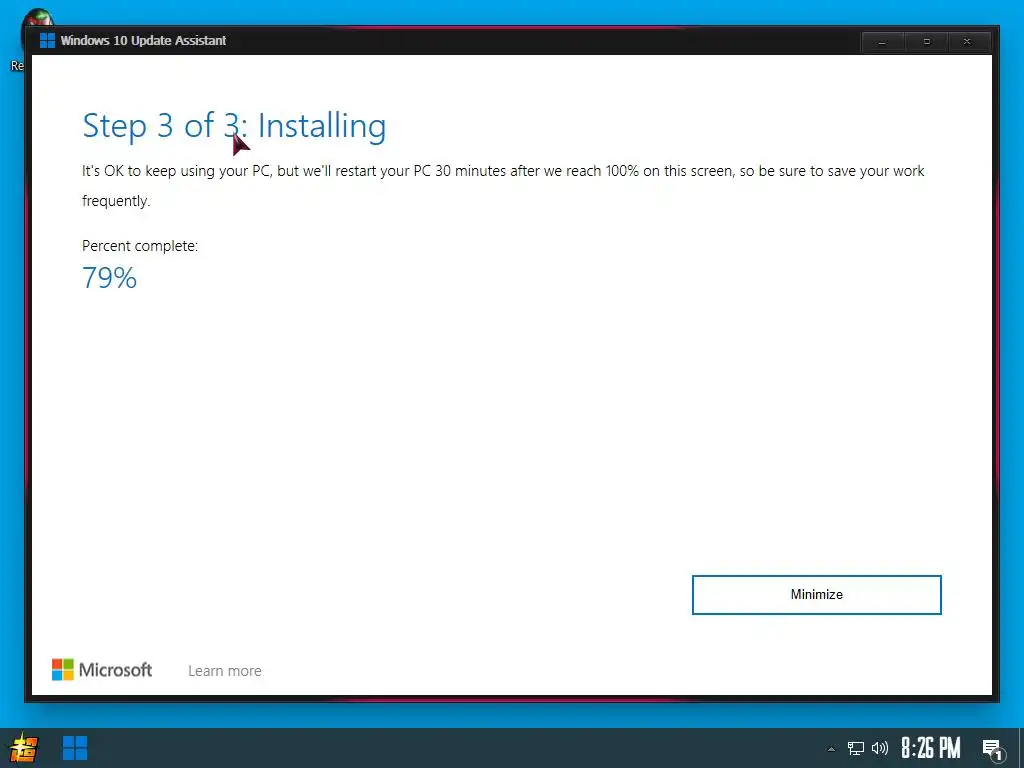
Task: Click the Show desktop strip at the taskbar end
Action: [1021, 748]
